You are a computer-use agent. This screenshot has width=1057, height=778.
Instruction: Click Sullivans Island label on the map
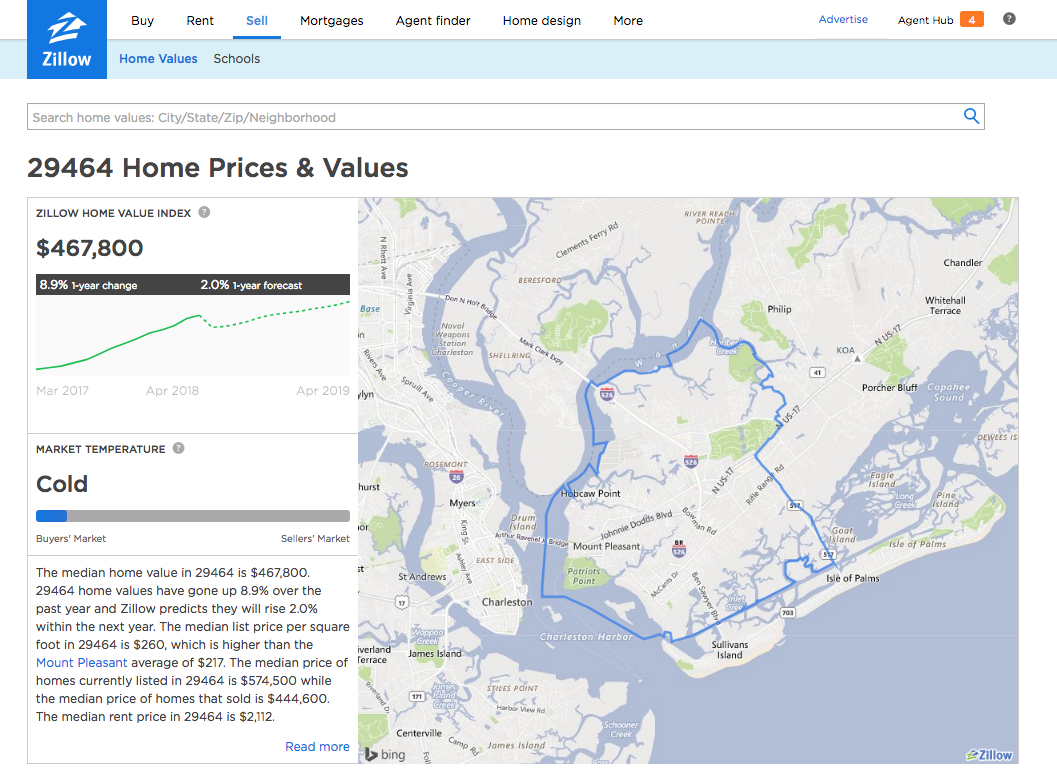tap(729, 649)
